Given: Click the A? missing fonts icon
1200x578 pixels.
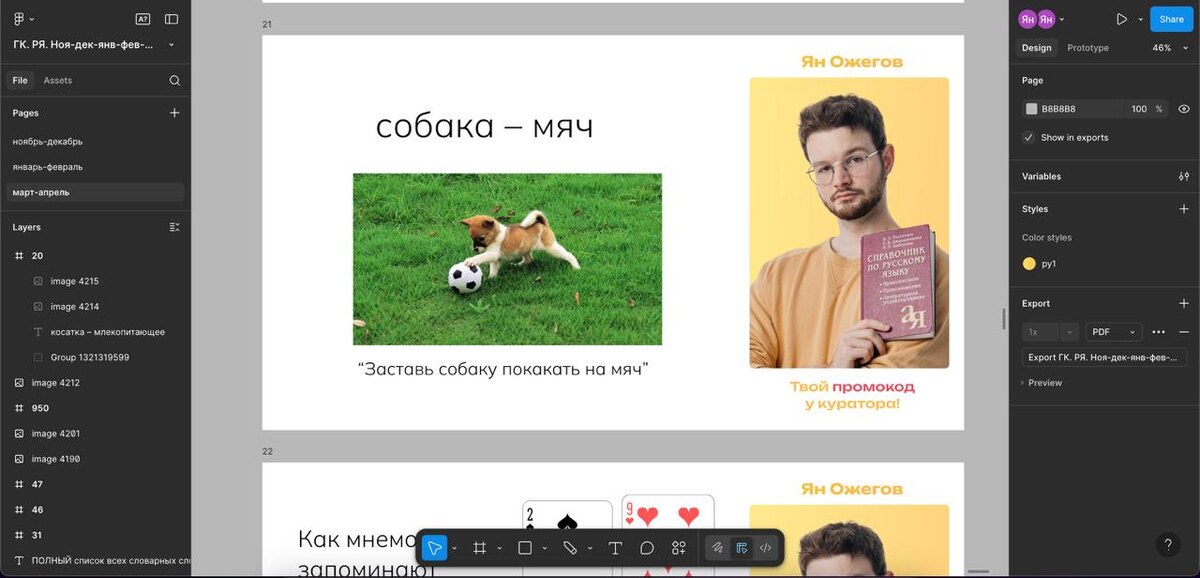Looking at the screenshot, I should [x=143, y=19].
